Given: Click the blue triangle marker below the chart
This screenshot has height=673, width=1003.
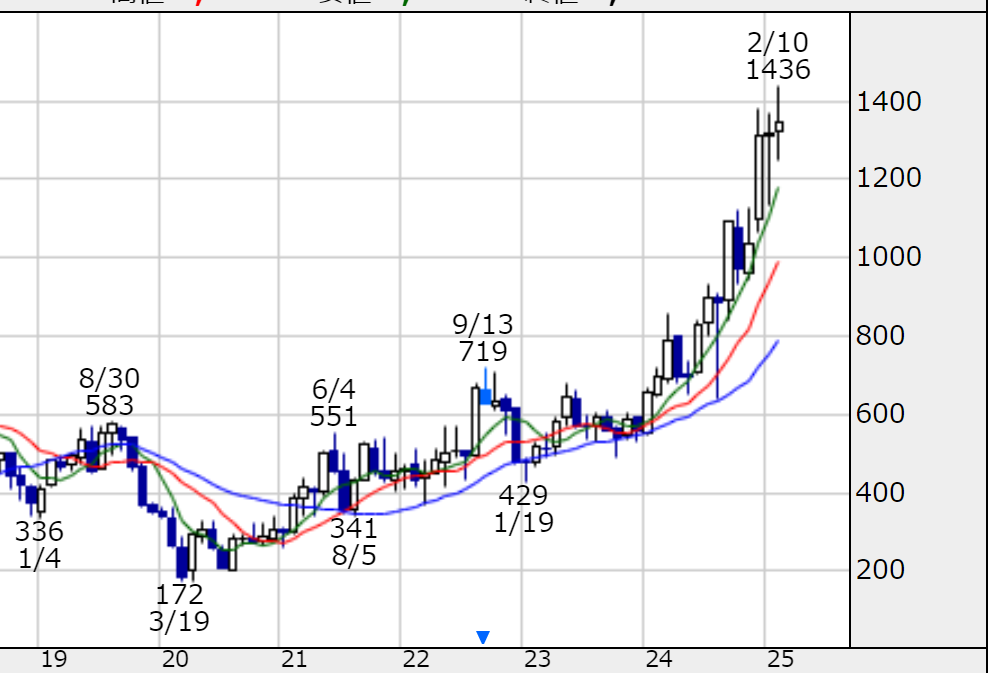Looking at the screenshot, I should 483,637.
